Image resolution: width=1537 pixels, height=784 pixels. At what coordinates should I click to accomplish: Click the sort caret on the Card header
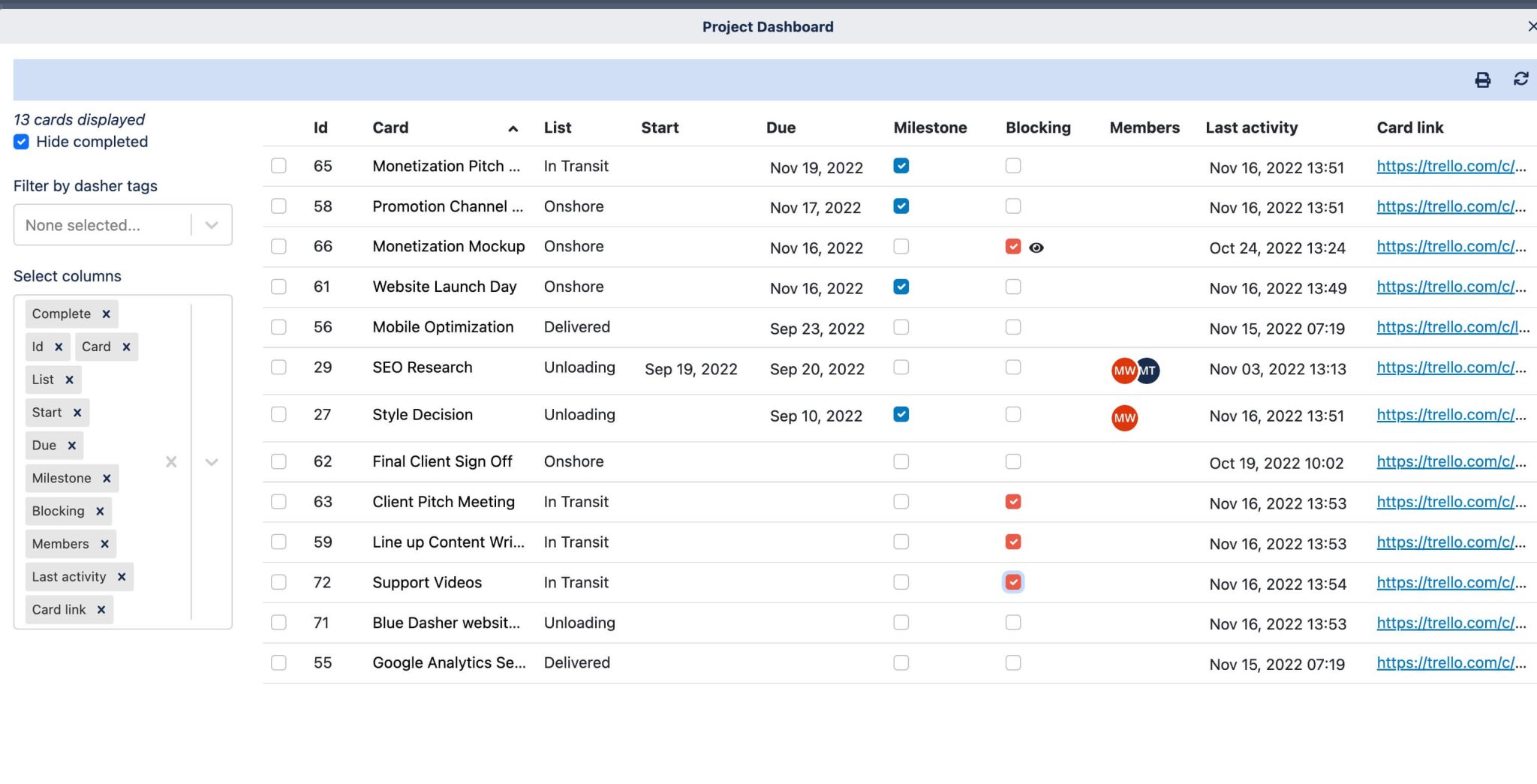(x=513, y=129)
